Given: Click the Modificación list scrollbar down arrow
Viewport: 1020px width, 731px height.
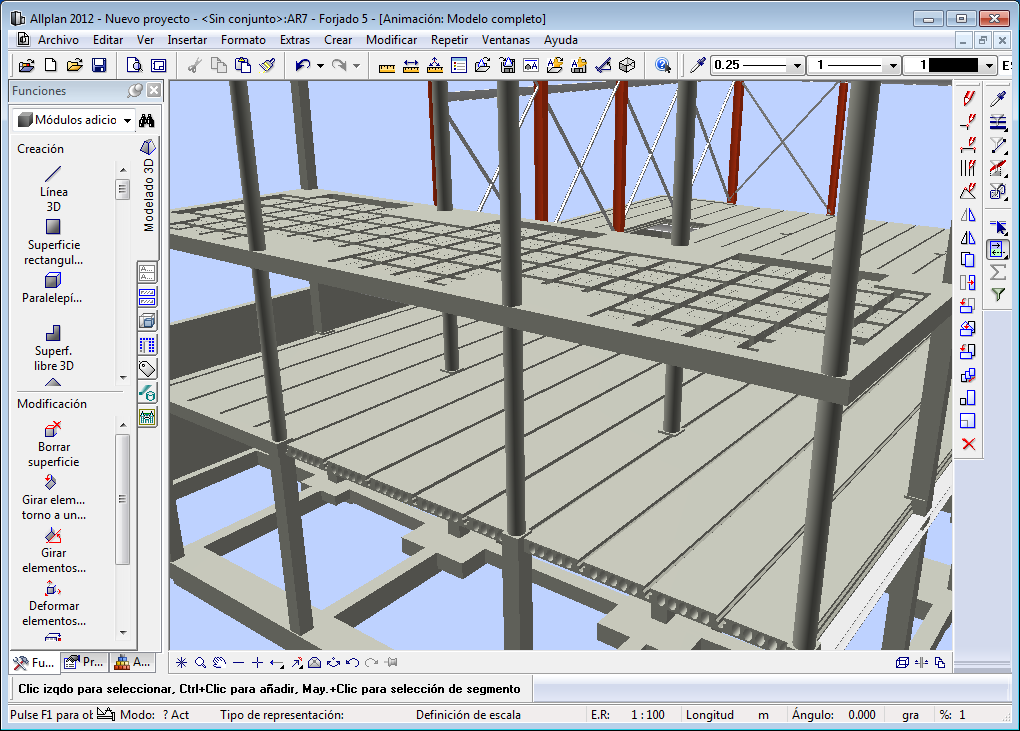Looking at the screenshot, I should 123,633.
